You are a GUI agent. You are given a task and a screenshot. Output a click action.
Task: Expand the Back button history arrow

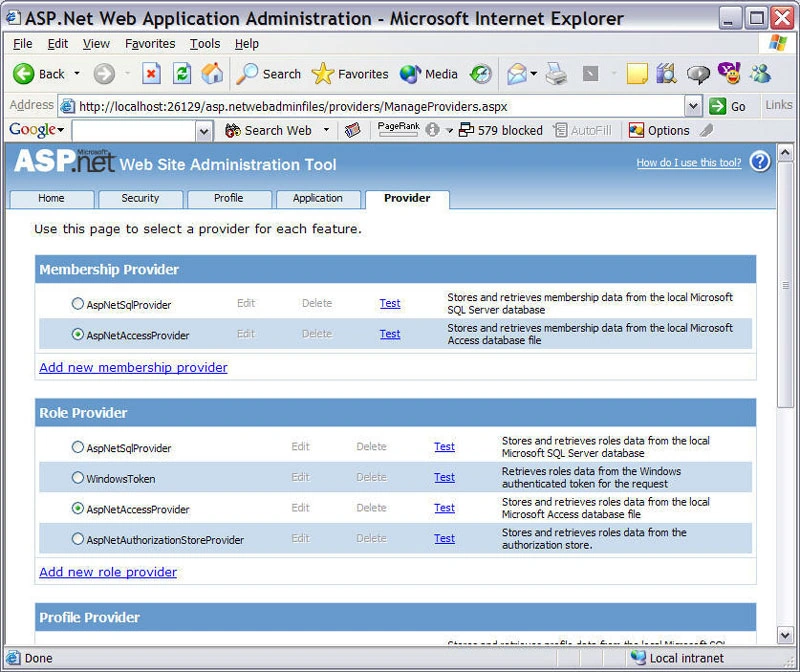pyautogui.click(x=77, y=73)
